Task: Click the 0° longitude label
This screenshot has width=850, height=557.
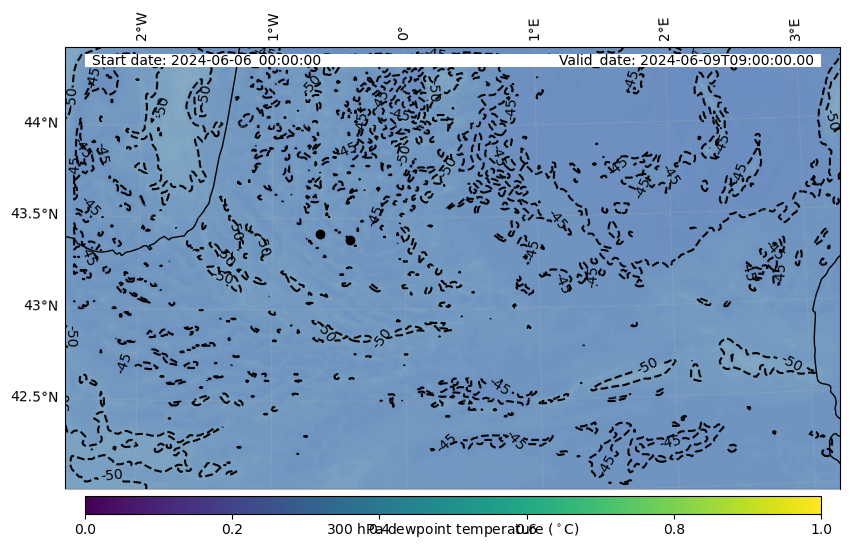Action: pyautogui.click(x=403, y=33)
